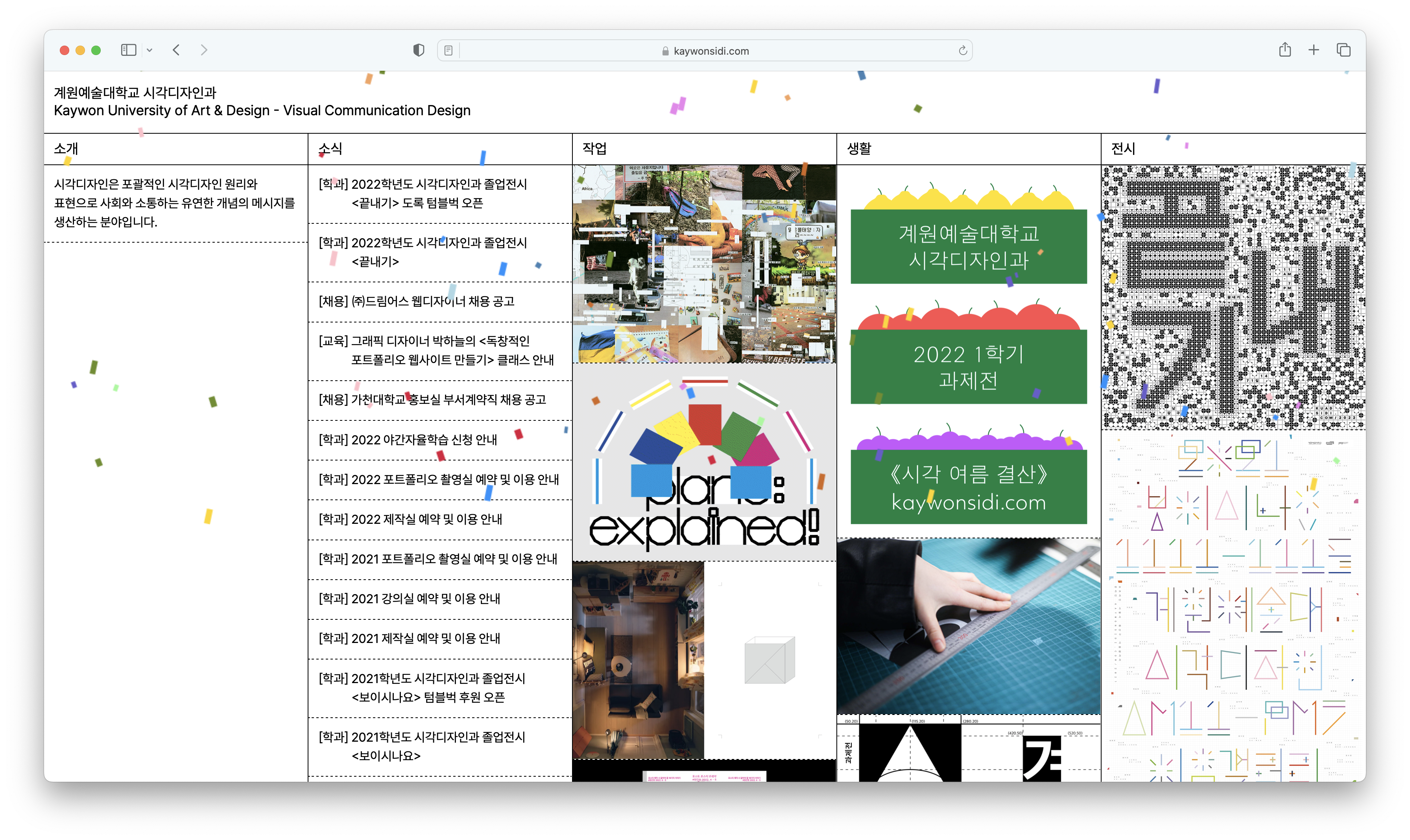Open a new tab with plus icon

click(1314, 50)
